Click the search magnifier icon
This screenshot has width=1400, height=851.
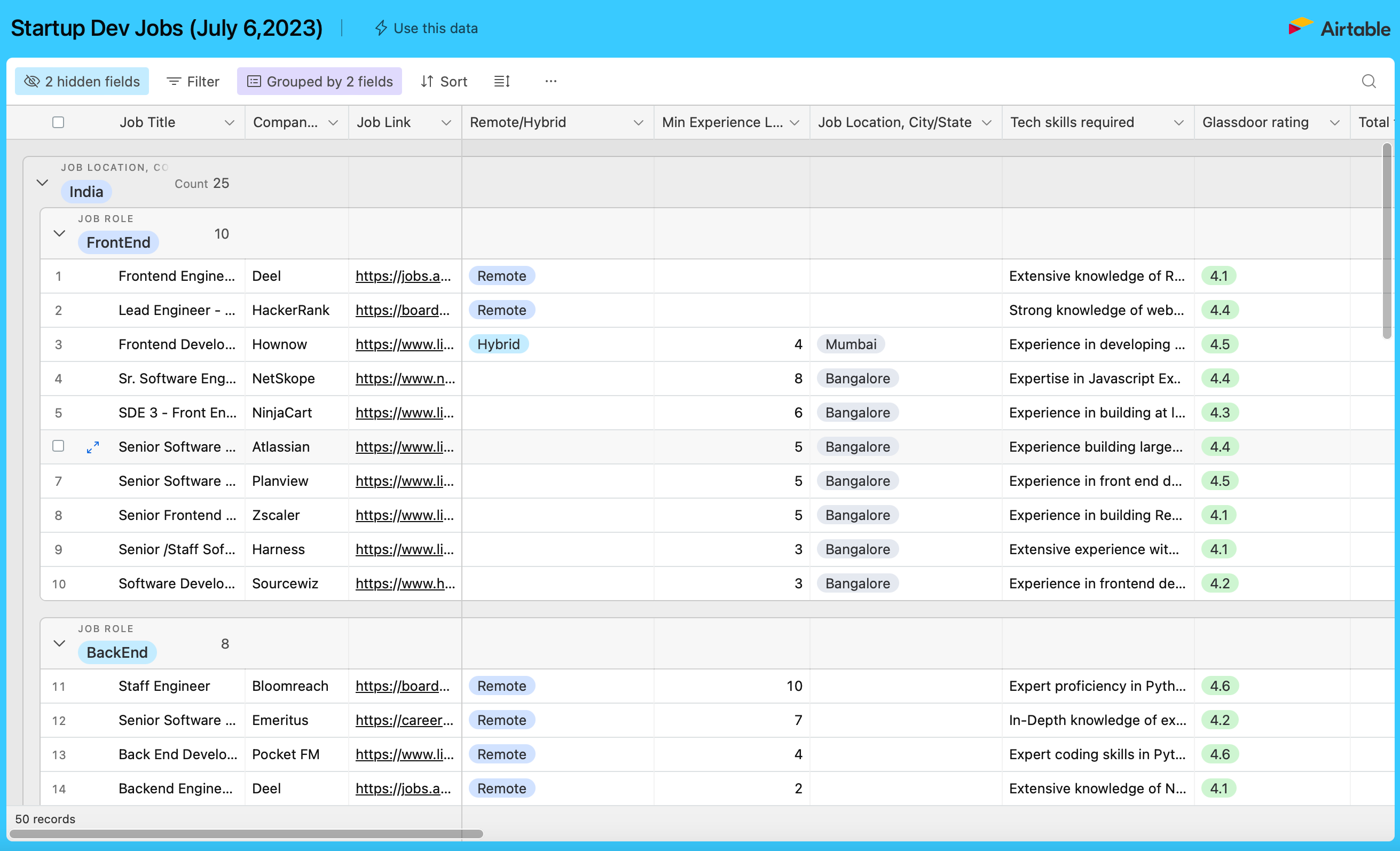[1368, 81]
